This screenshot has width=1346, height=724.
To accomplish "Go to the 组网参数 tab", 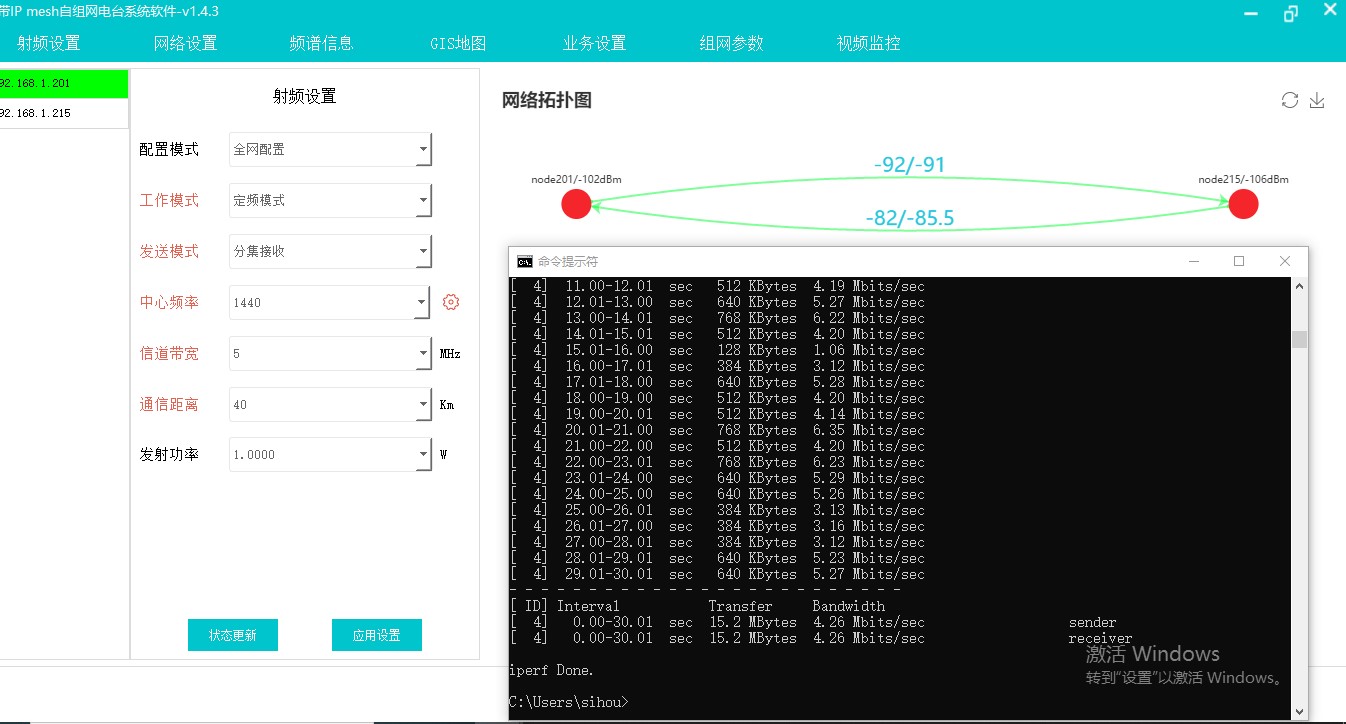I will (731, 44).
